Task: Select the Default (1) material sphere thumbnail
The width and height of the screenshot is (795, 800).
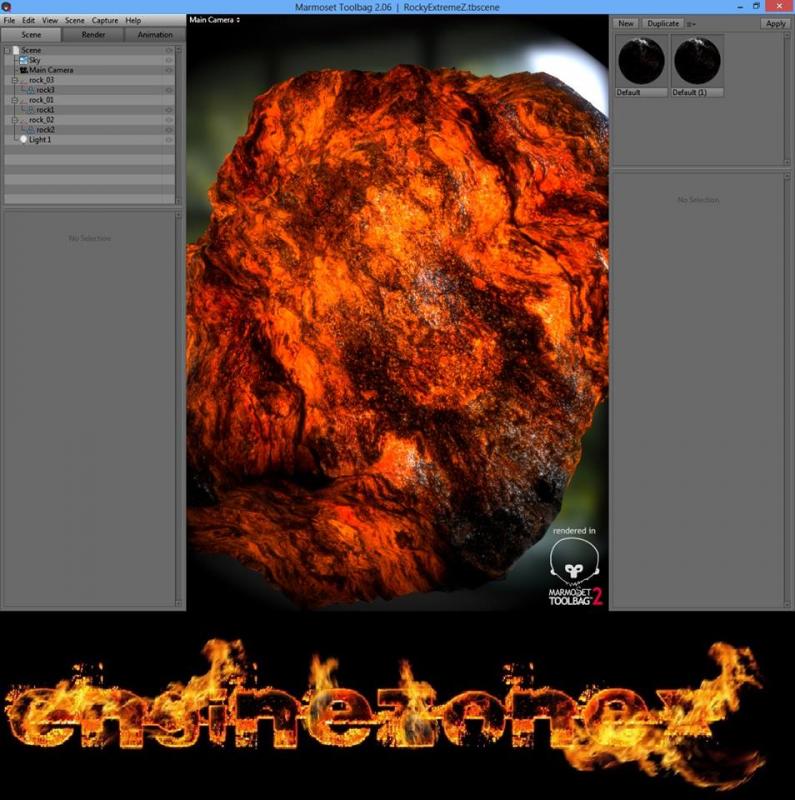Action: pos(697,61)
